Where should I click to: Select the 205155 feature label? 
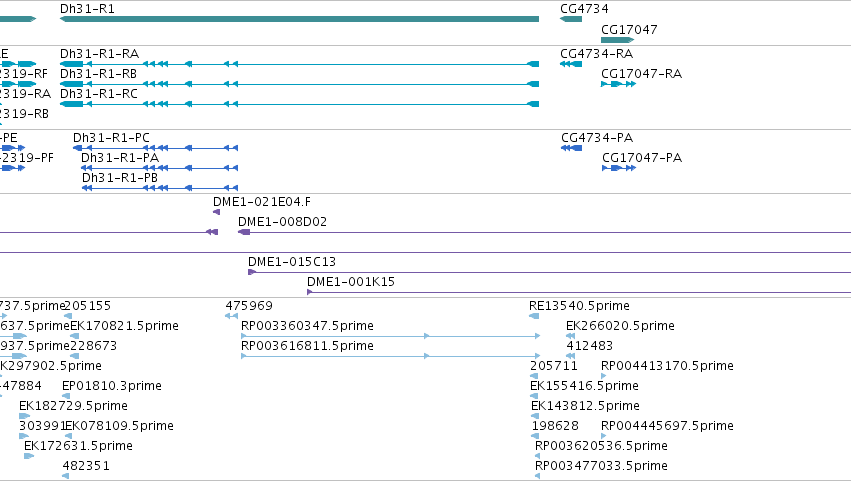pyautogui.click(x=87, y=306)
